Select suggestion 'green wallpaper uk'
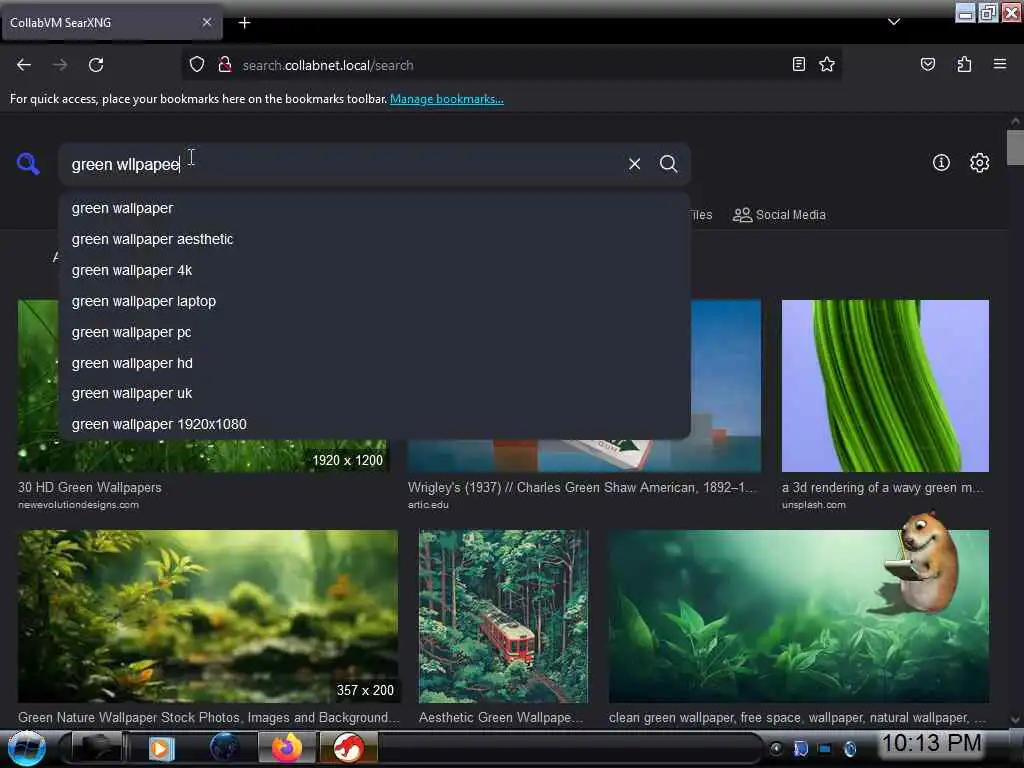The height and width of the screenshot is (768, 1024). click(374, 393)
